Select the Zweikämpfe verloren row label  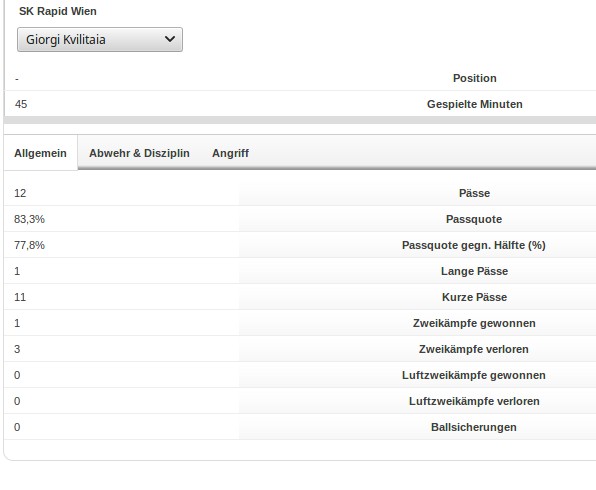click(x=474, y=349)
